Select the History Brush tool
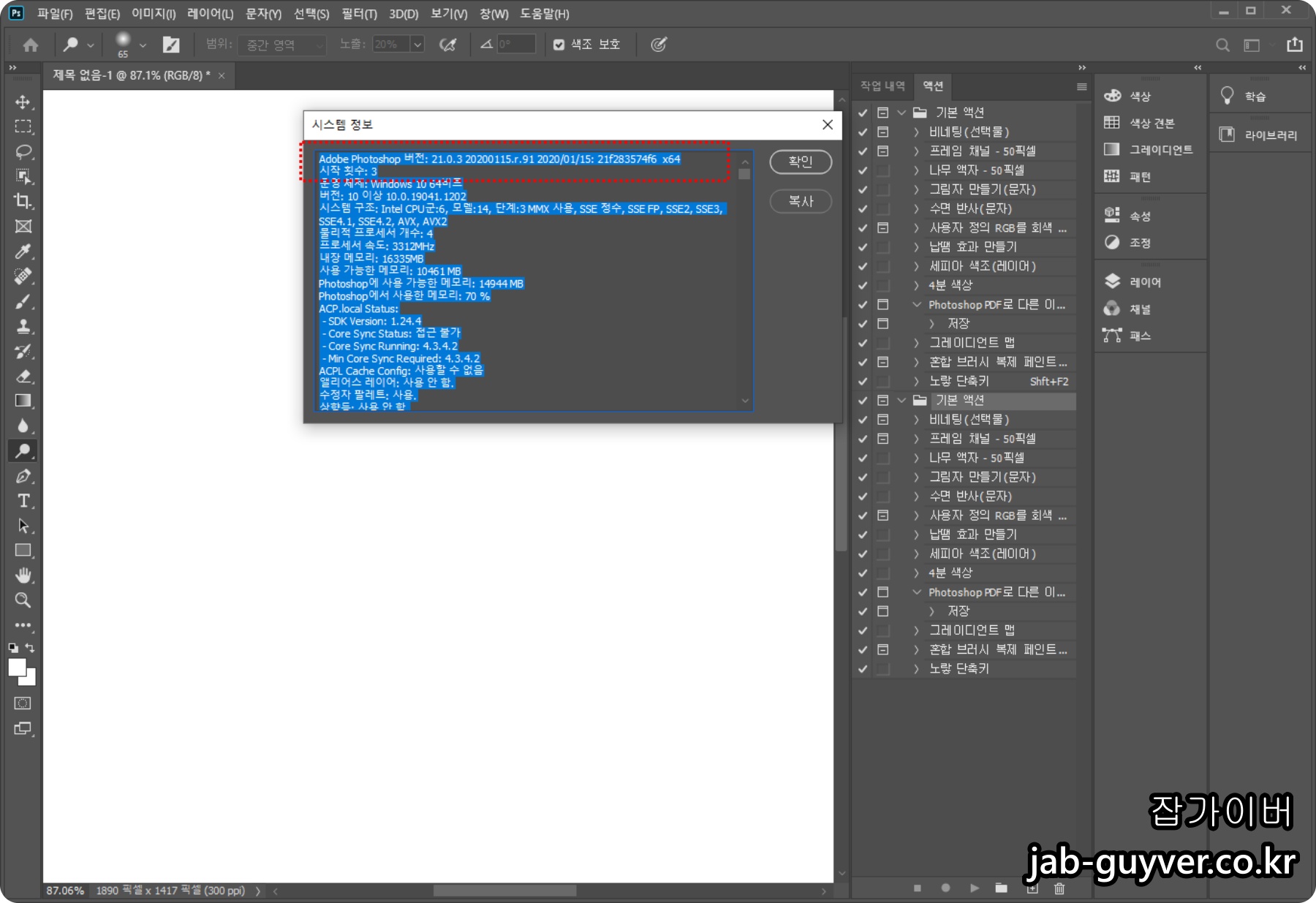 pyautogui.click(x=23, y=351)
